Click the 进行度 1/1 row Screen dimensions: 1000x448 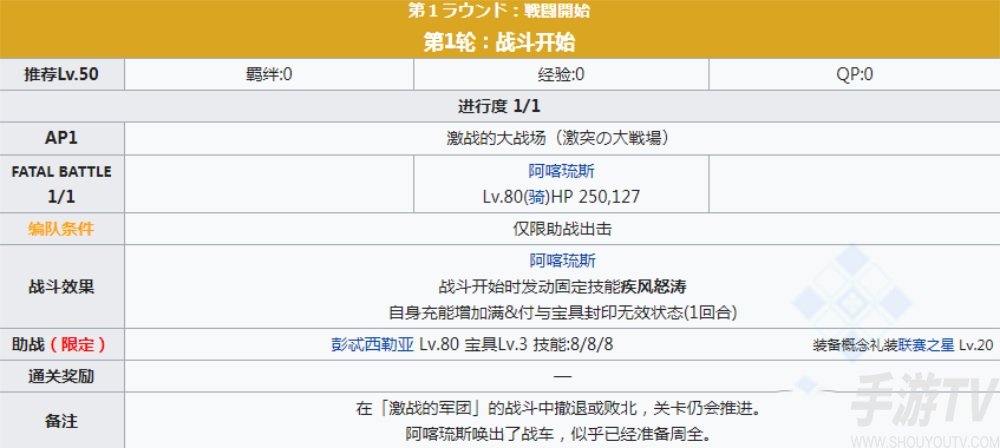click(x=499, y=106)
